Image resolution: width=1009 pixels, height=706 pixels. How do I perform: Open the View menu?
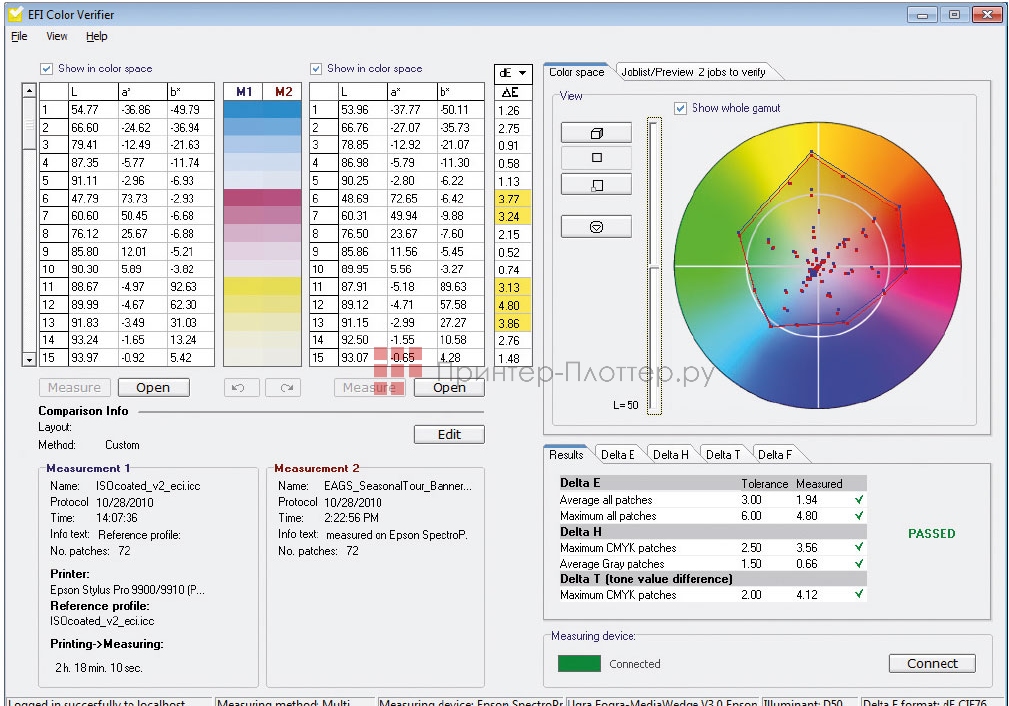click(56, 36)
